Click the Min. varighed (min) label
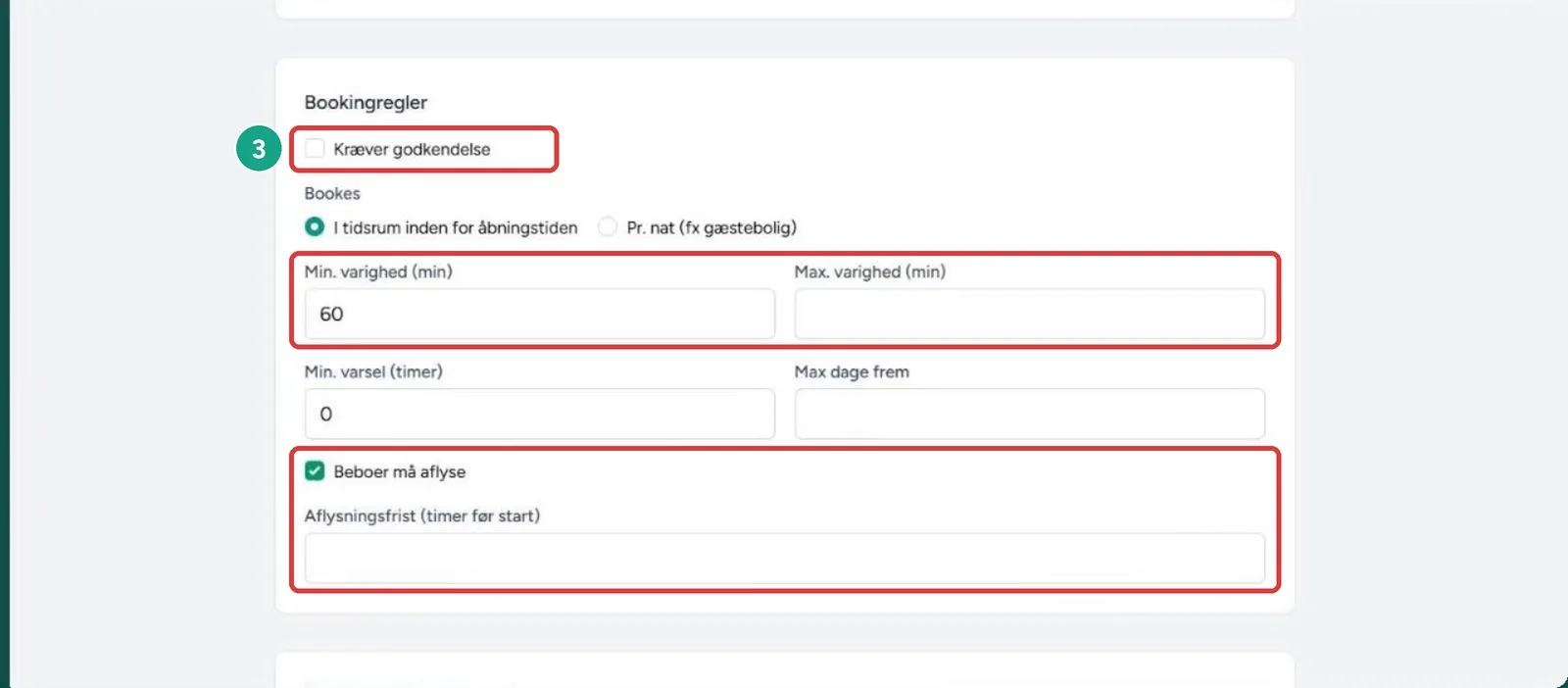Screen dimensions: 1568x688 click(x=378, y=271)
